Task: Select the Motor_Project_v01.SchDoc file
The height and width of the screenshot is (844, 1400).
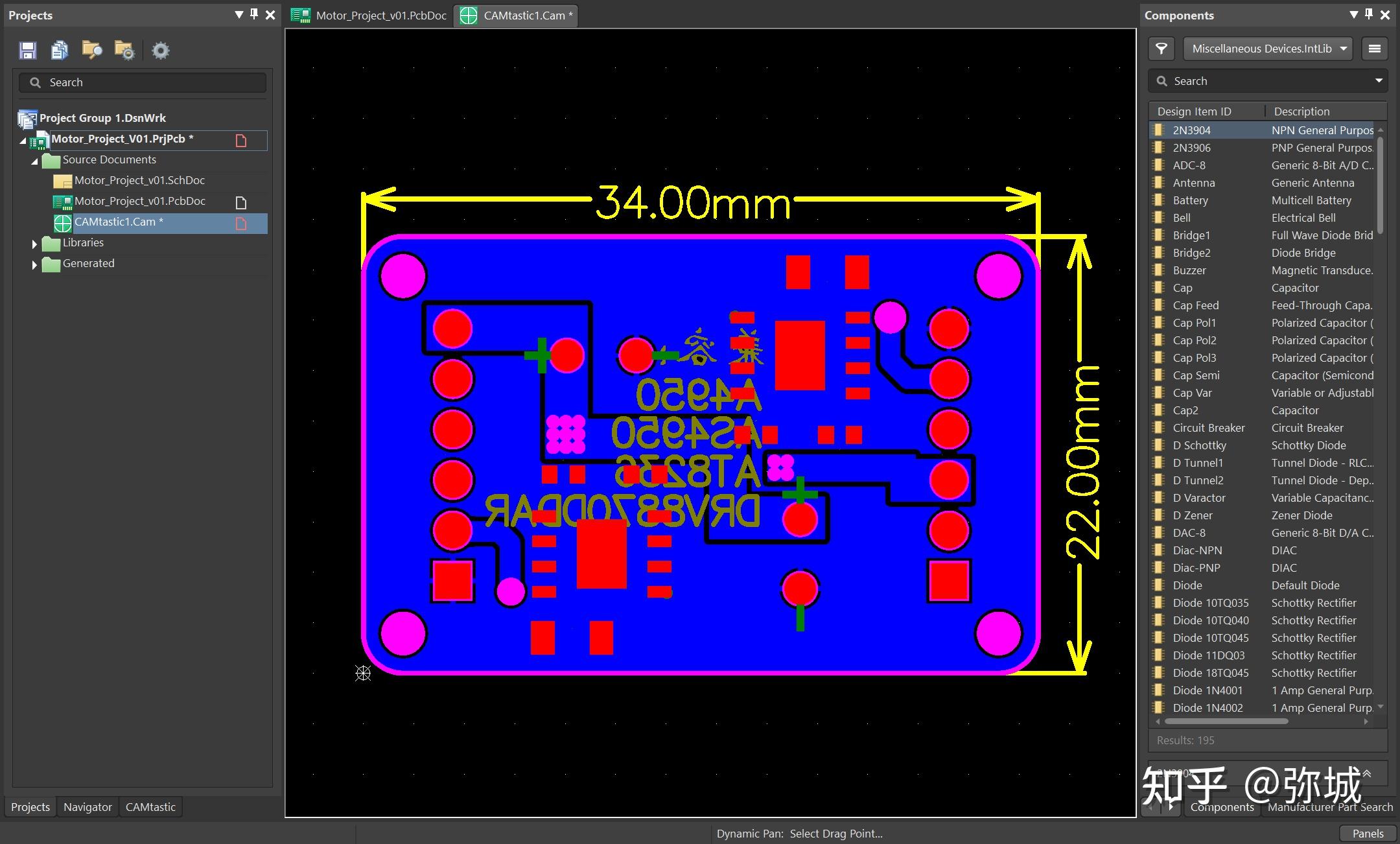Action: pyautogui.click(x=139, y=180)
